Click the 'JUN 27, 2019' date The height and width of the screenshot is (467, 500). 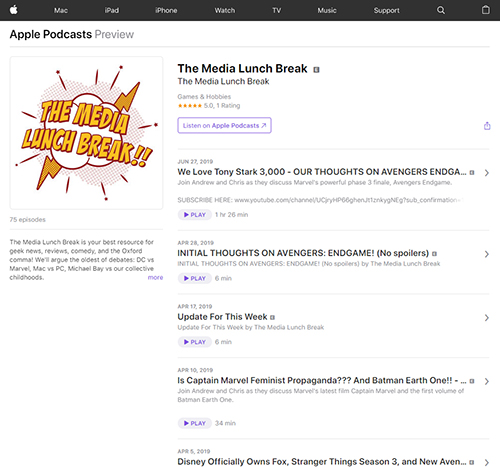coord(195,162)
